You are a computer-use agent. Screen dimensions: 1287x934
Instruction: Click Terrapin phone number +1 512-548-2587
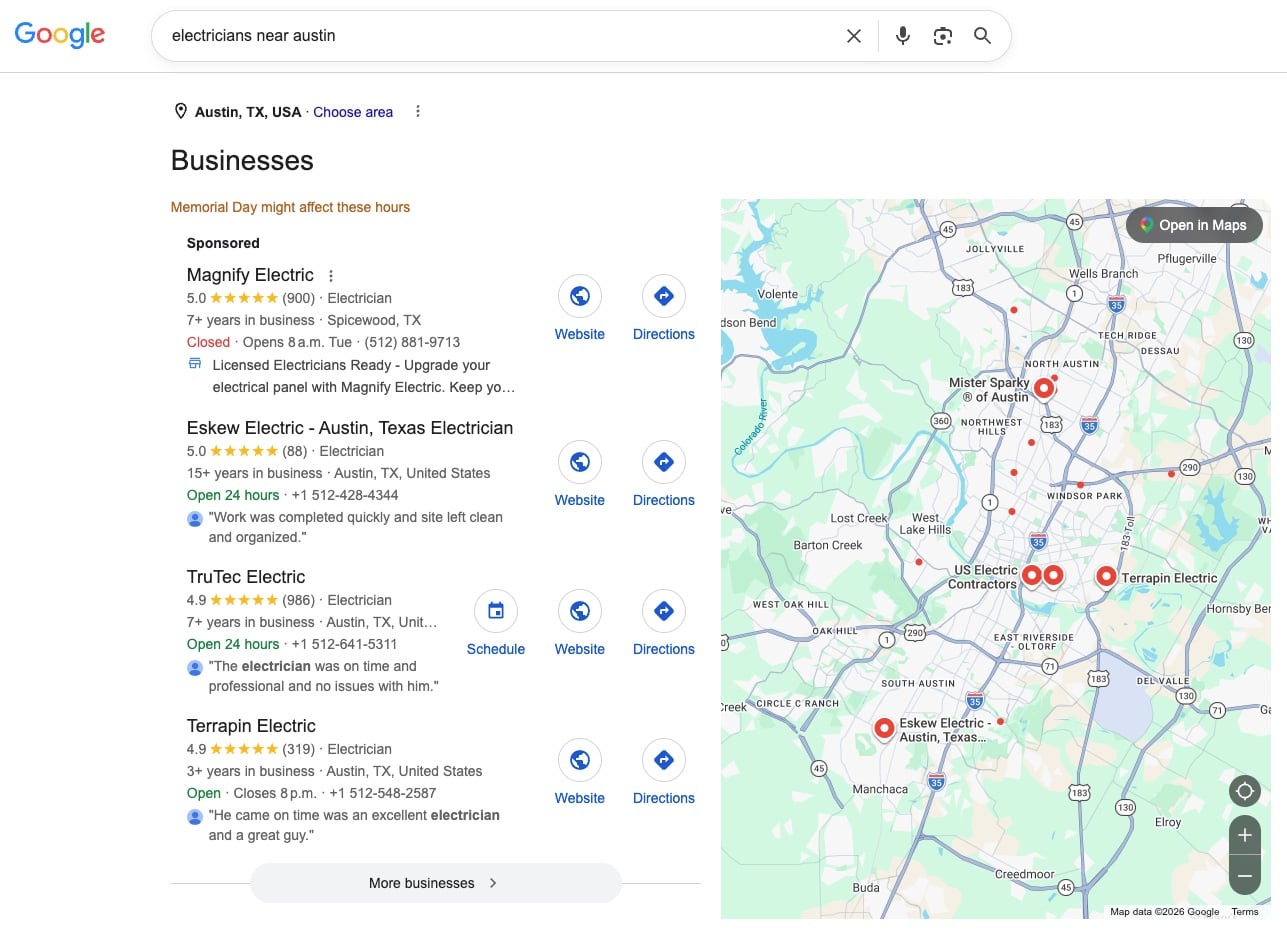click(x=382, y=793)
